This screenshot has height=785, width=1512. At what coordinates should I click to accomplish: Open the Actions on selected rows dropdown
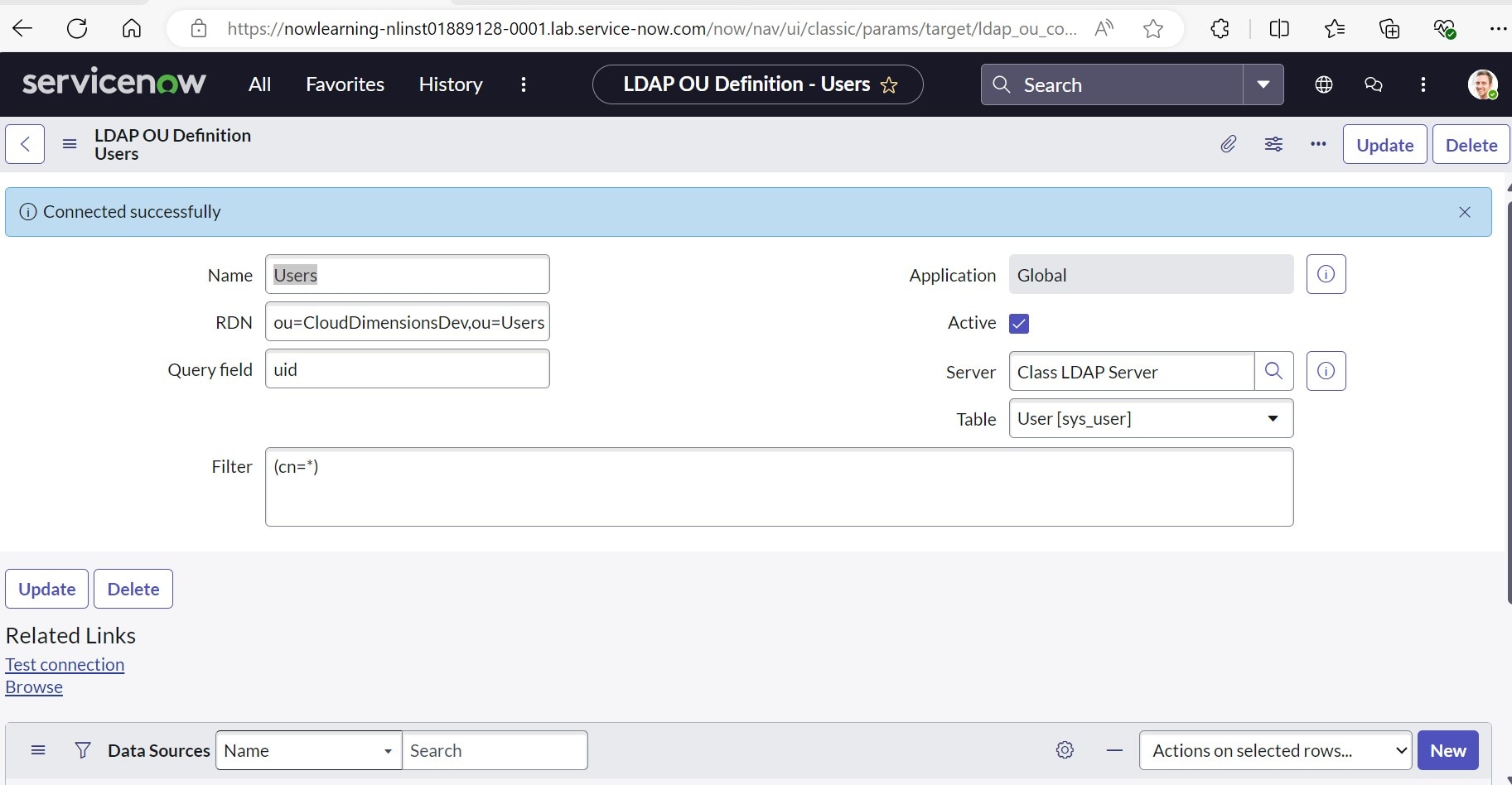pyautogui.click(x=1276, y=750)
